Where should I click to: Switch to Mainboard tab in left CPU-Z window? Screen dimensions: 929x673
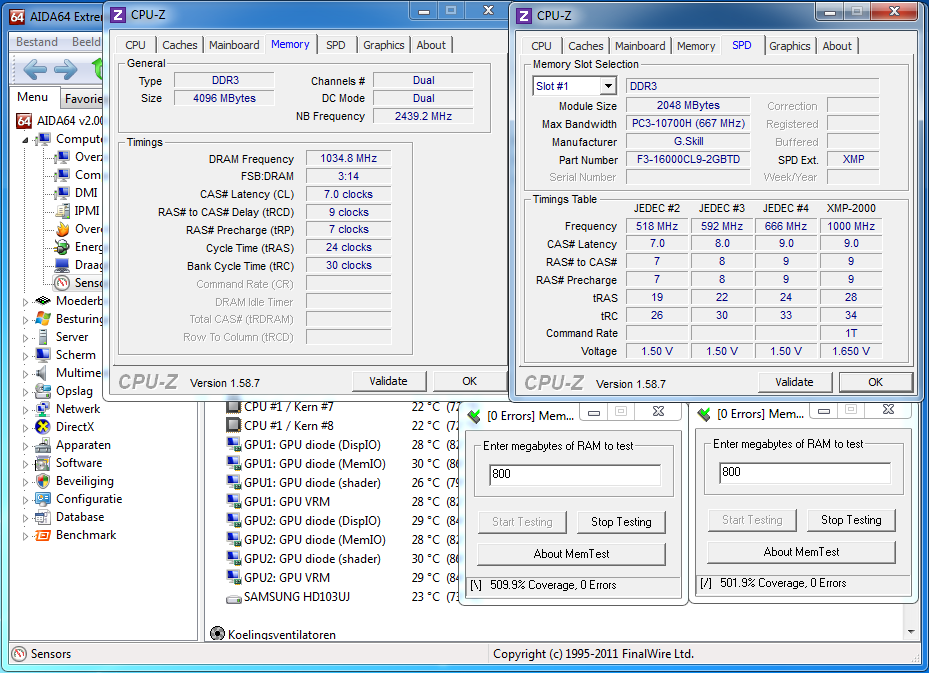pyautogui.click(x=234, y=45)
